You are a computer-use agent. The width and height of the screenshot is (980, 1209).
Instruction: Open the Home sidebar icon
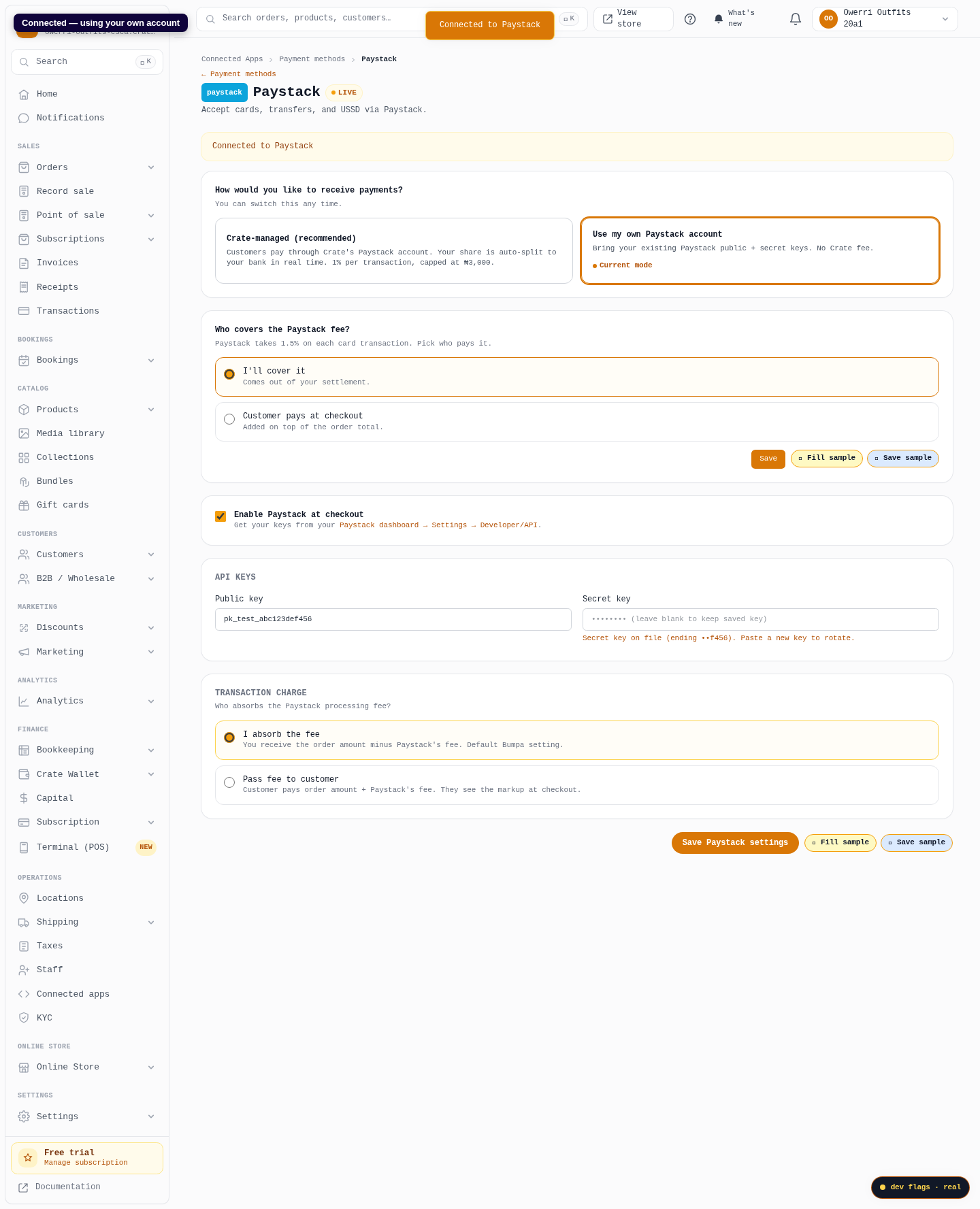(24, 94)
